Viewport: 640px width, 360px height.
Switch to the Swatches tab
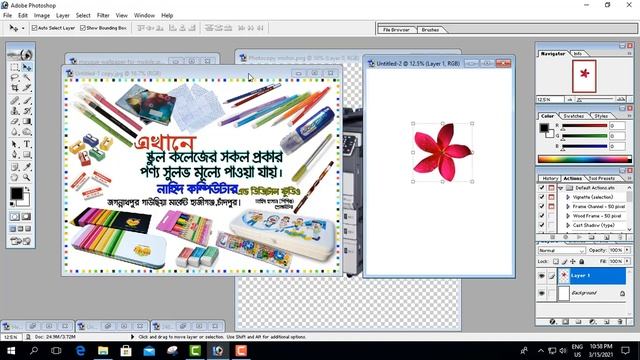[x=573, y=116]
